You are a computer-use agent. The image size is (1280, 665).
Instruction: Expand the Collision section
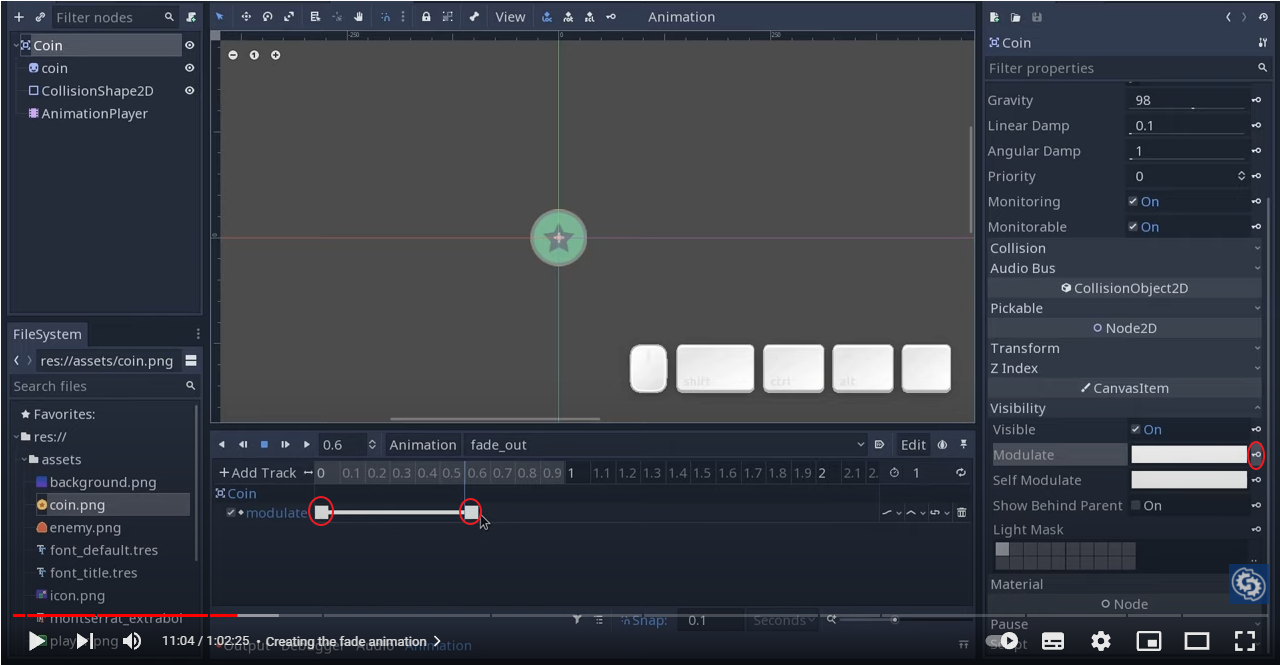[x=1125, y=248]
